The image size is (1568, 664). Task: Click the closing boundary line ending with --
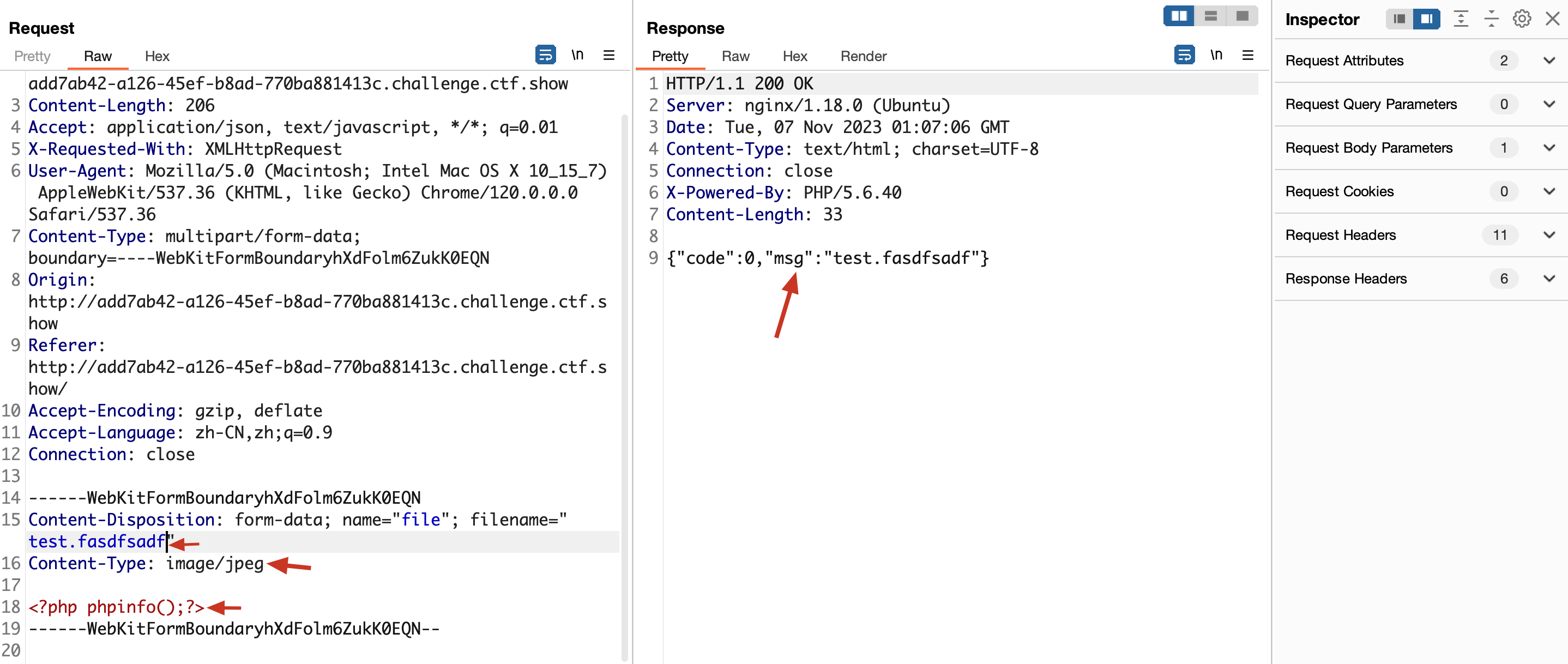tap(234, 629)
